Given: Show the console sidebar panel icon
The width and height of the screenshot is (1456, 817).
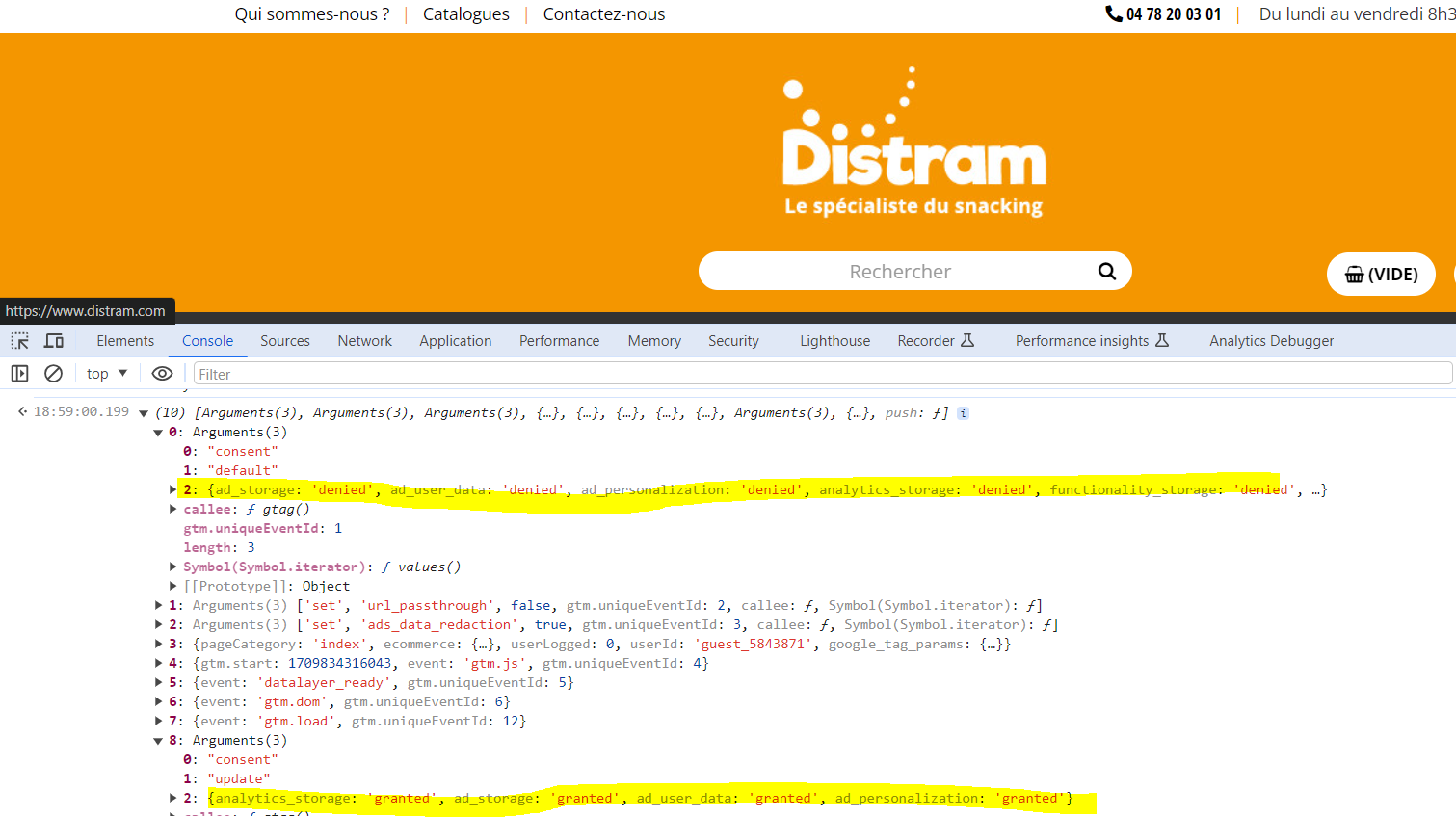Looking at the screenshot, I should 19,374.
